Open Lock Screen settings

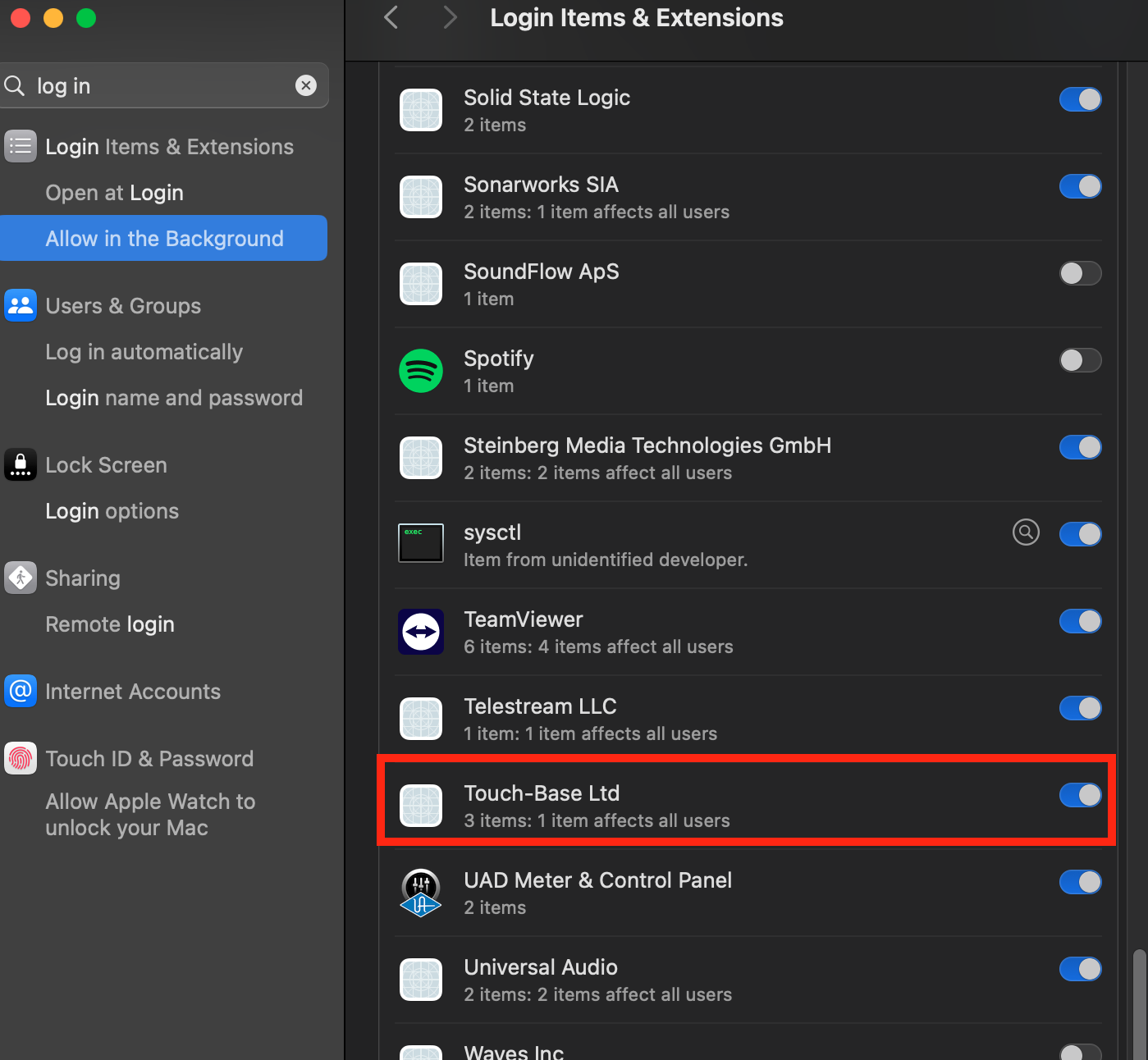tap(164, 465)
